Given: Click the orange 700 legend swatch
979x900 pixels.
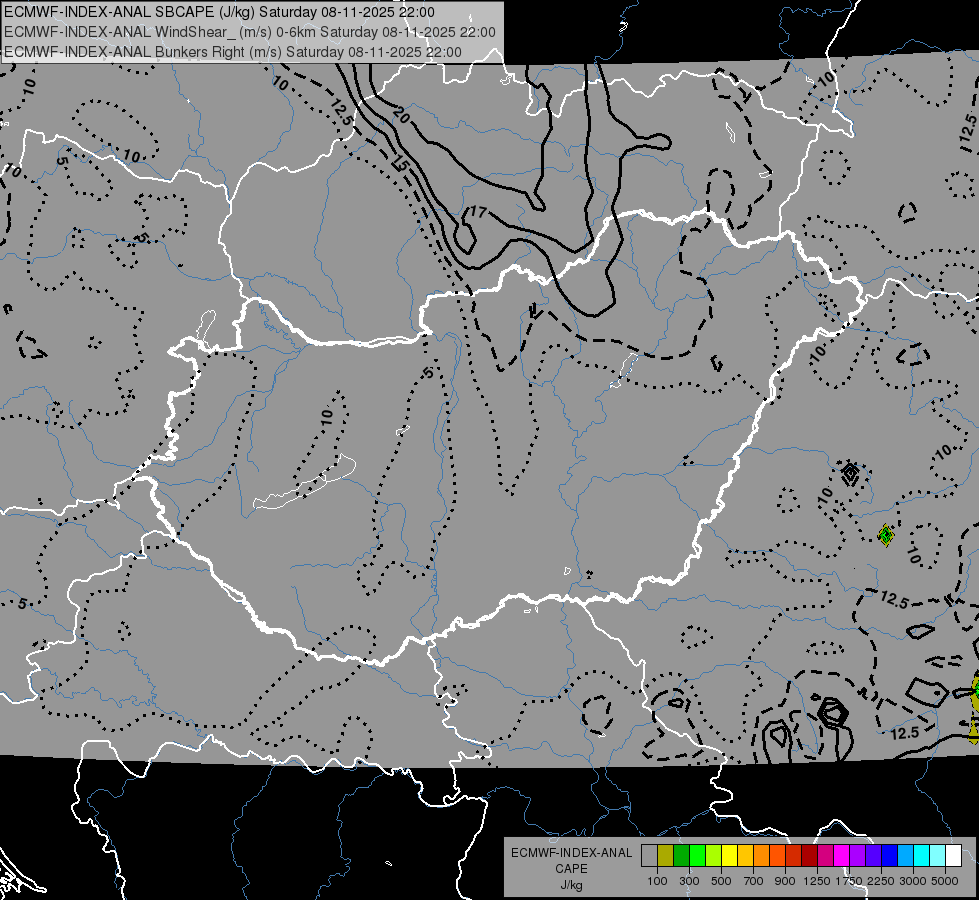Looking at the screenshot, I should pos(762,855).
